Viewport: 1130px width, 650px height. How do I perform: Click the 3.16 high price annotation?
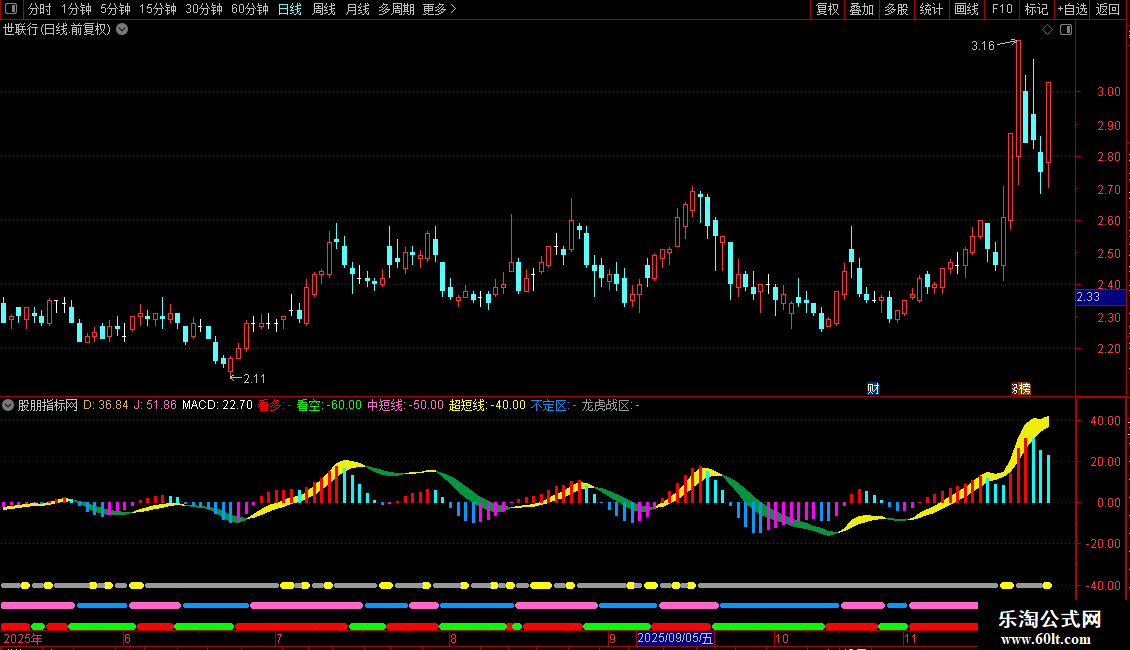pyautogui.click(x=982, y=46)
